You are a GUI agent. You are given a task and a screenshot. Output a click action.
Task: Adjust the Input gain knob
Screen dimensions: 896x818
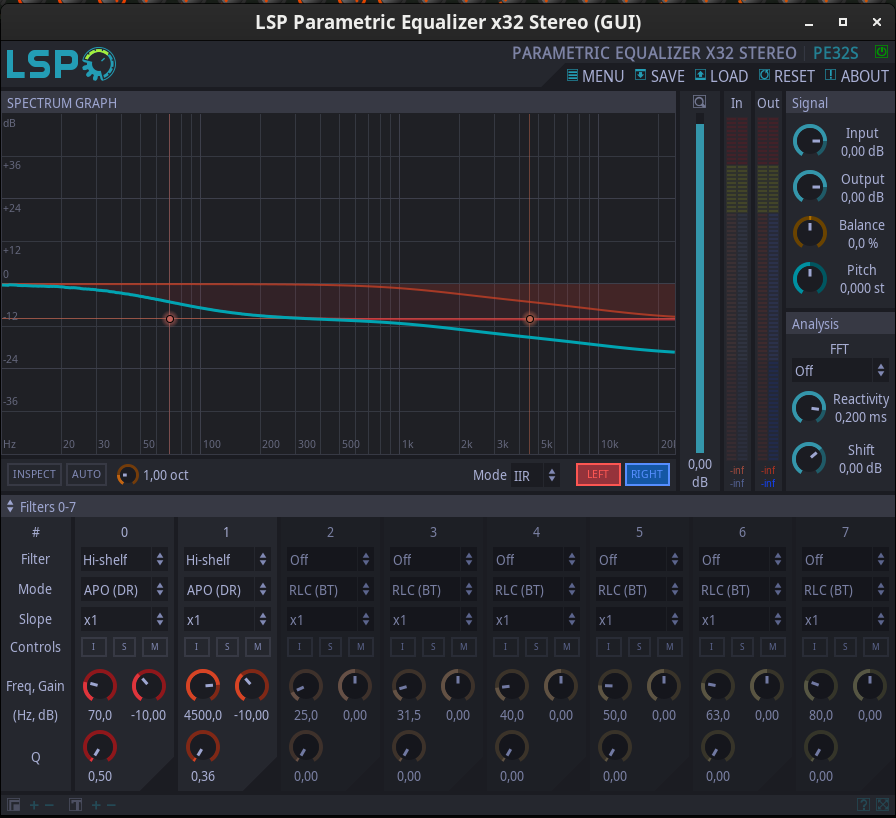(810, 141)
